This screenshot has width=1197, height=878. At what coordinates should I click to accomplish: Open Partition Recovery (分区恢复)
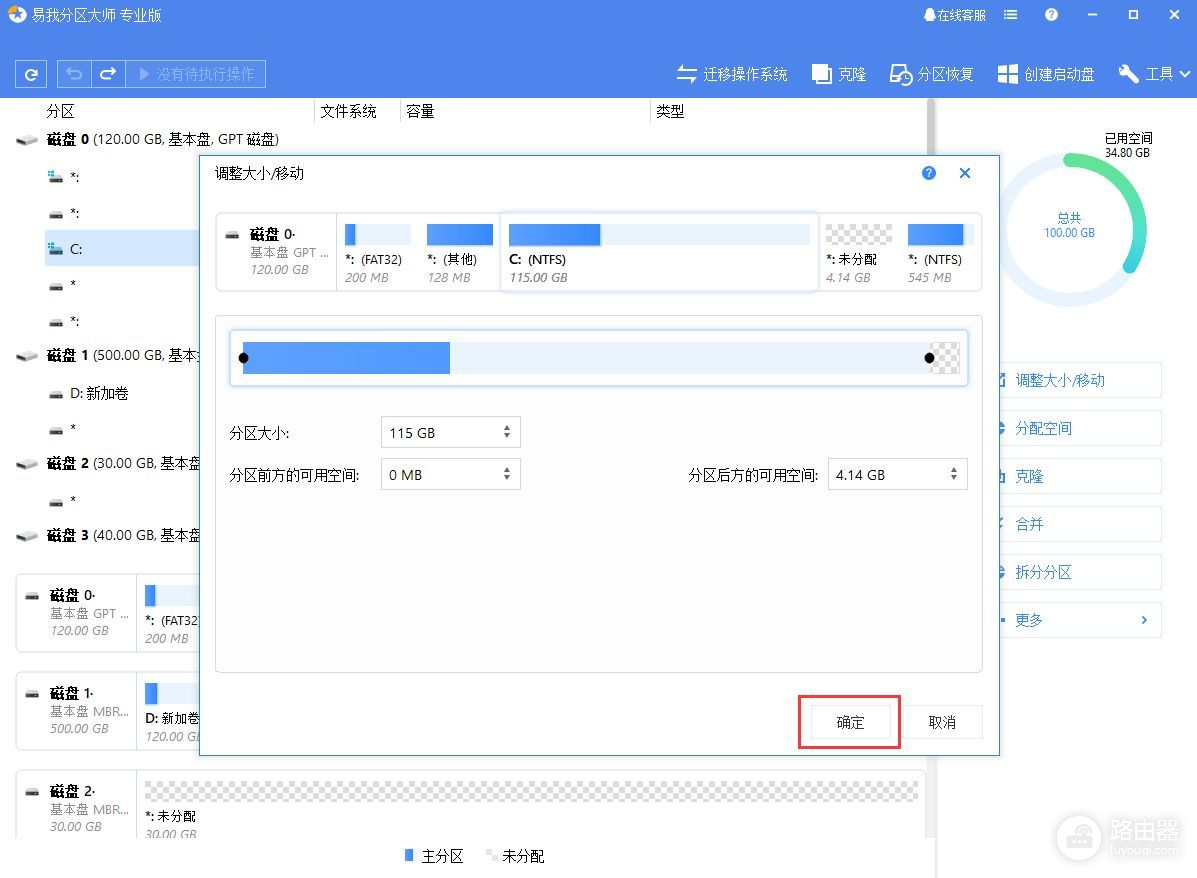(x=932, y=74)
